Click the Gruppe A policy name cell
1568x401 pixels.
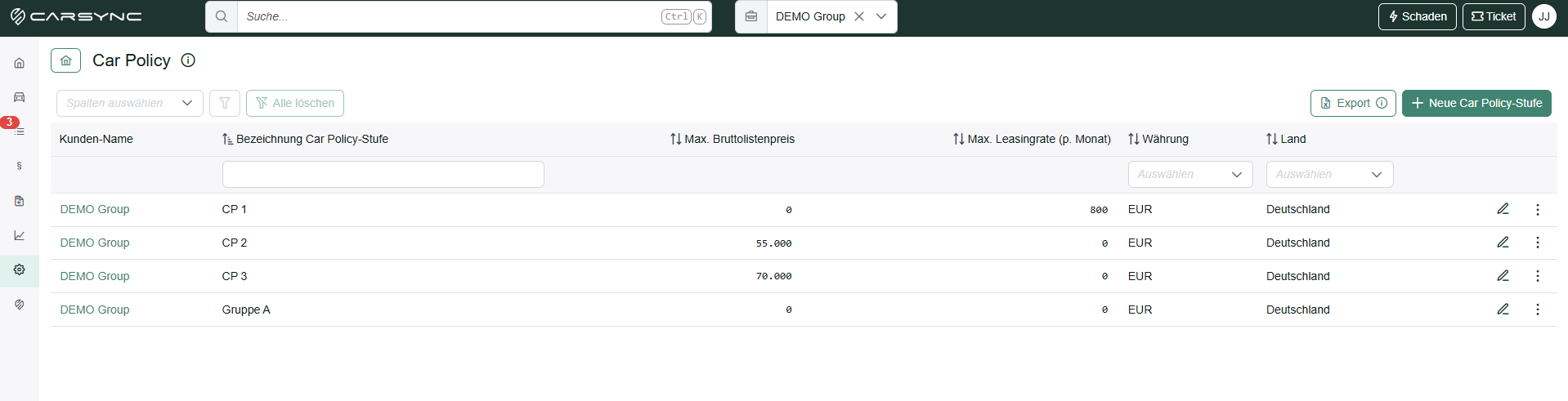tap(246, 310)
